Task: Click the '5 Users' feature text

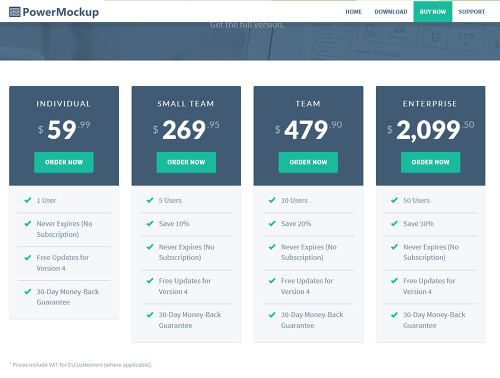Action: point(170,200)
